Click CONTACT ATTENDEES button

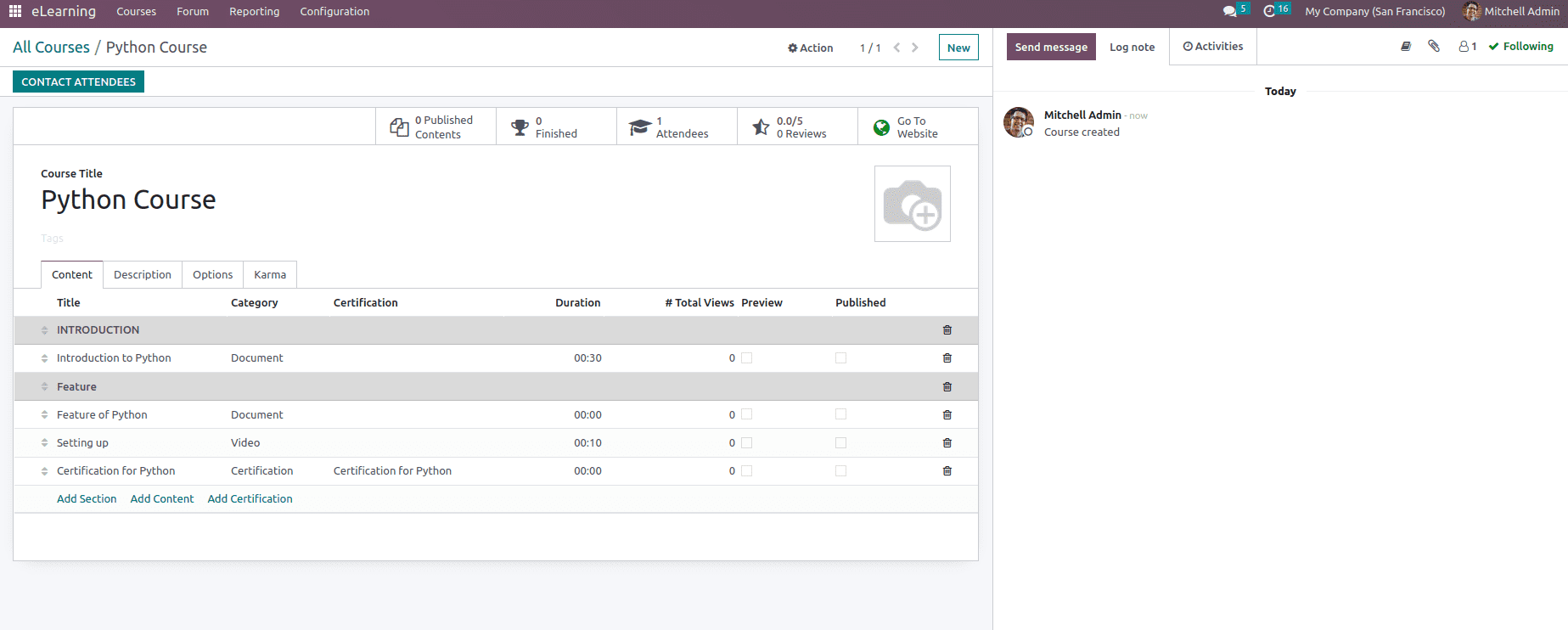tap(78, 82)
